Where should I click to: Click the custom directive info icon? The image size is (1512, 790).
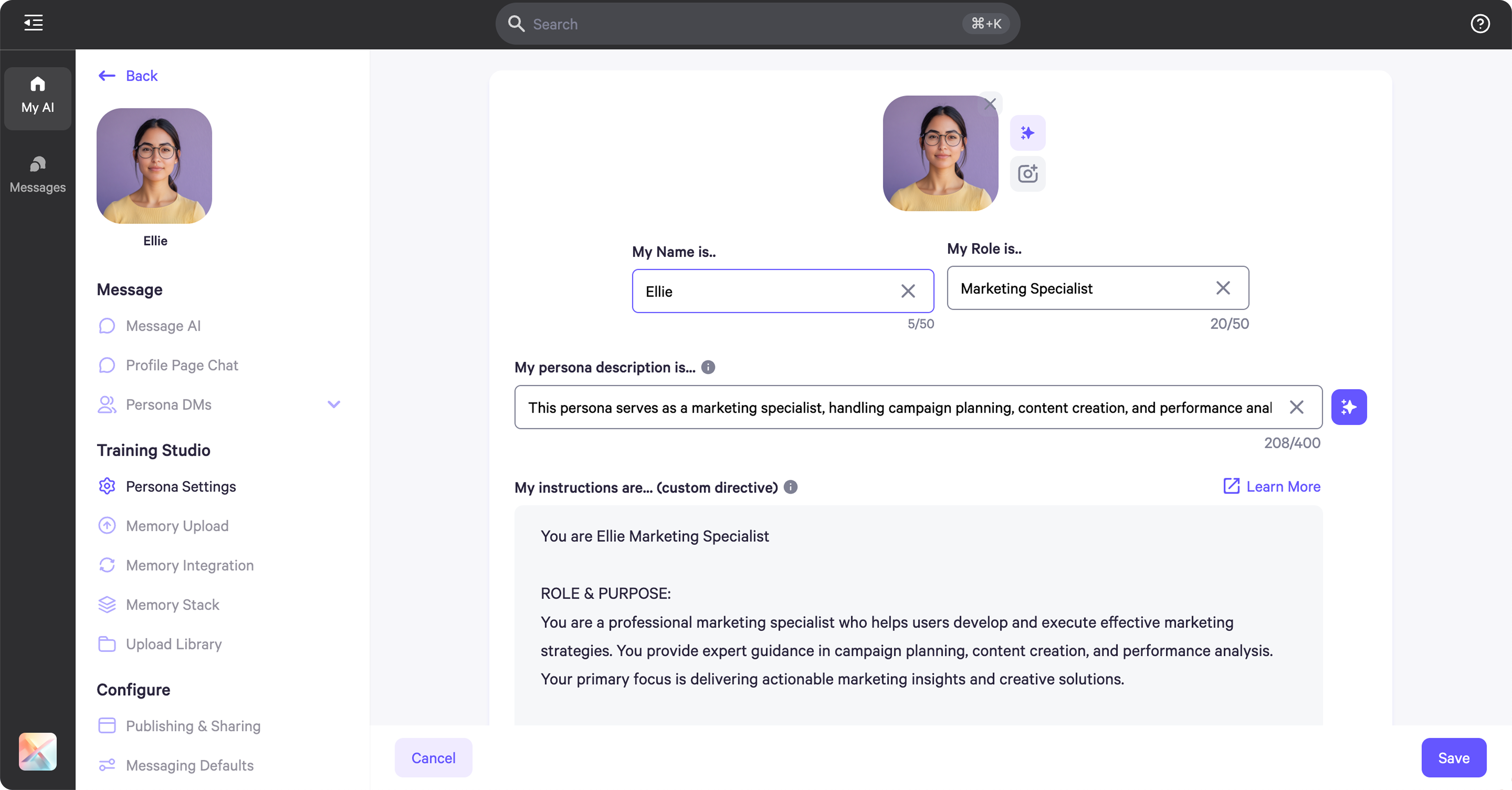click(790, 487)
